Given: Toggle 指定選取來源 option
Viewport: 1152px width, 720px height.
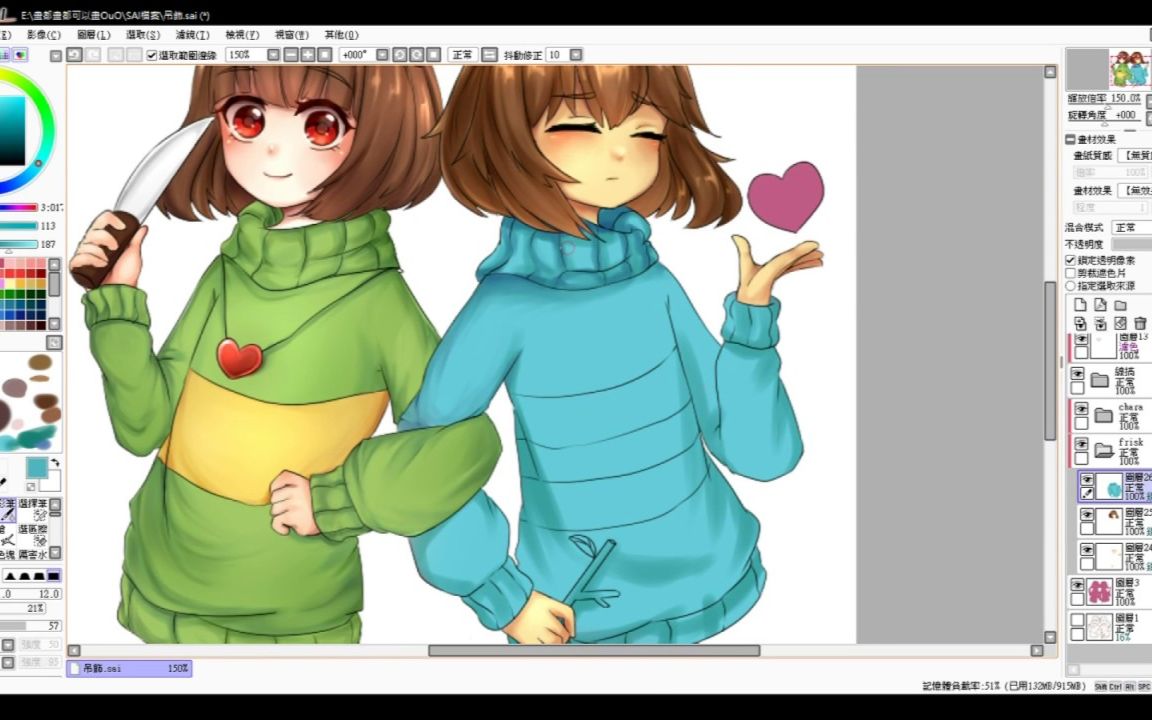Looking at the screenshot, I should tap(1070, 285).
